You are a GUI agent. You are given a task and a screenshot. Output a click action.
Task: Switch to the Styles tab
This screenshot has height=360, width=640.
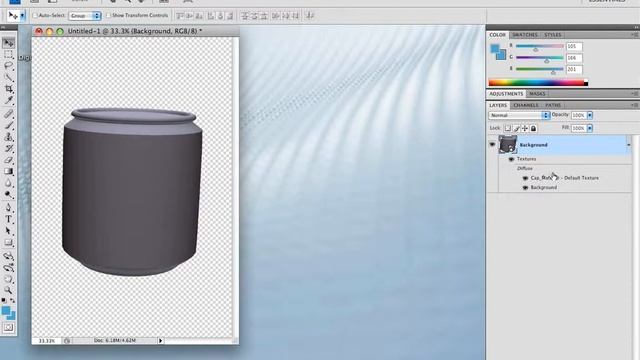click(x=553, y=35)
